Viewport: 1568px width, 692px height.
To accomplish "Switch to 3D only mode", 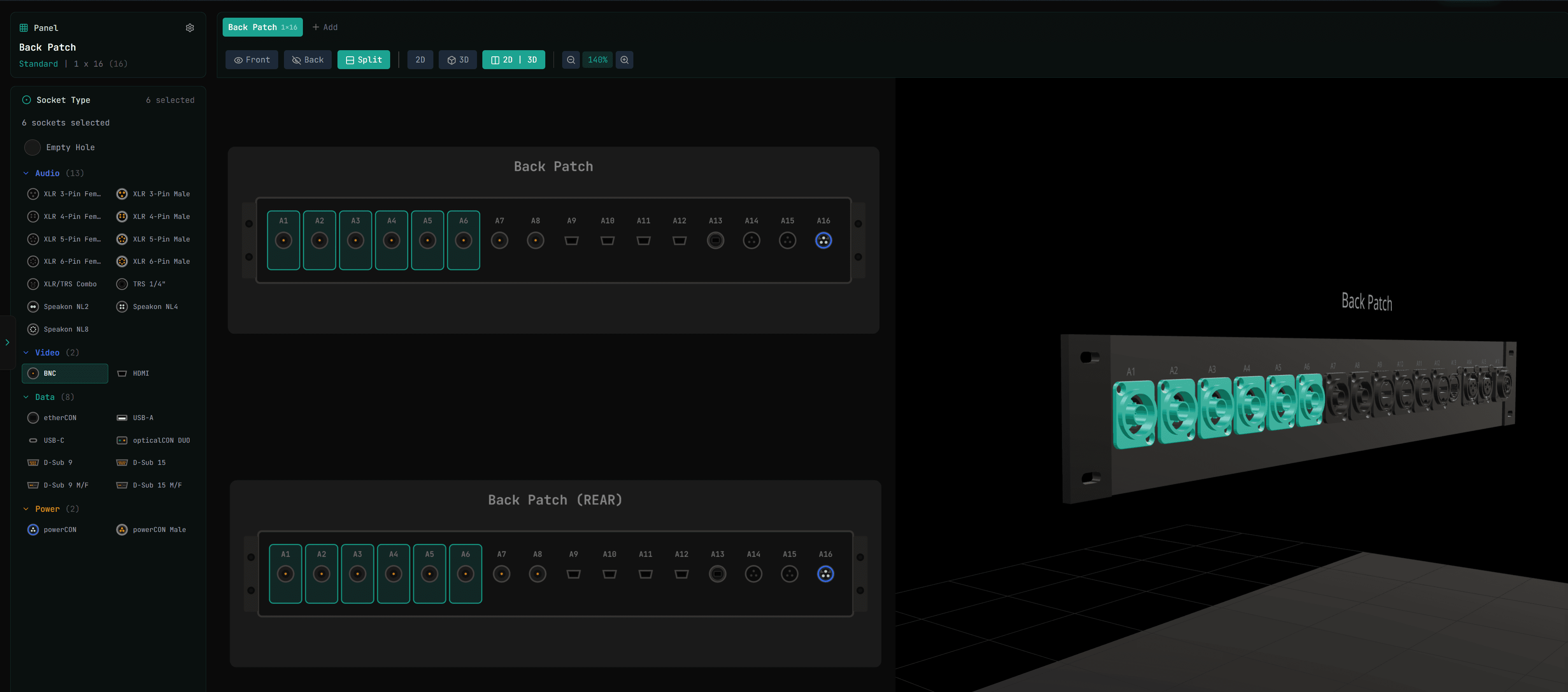I will [x=458, y=60].
